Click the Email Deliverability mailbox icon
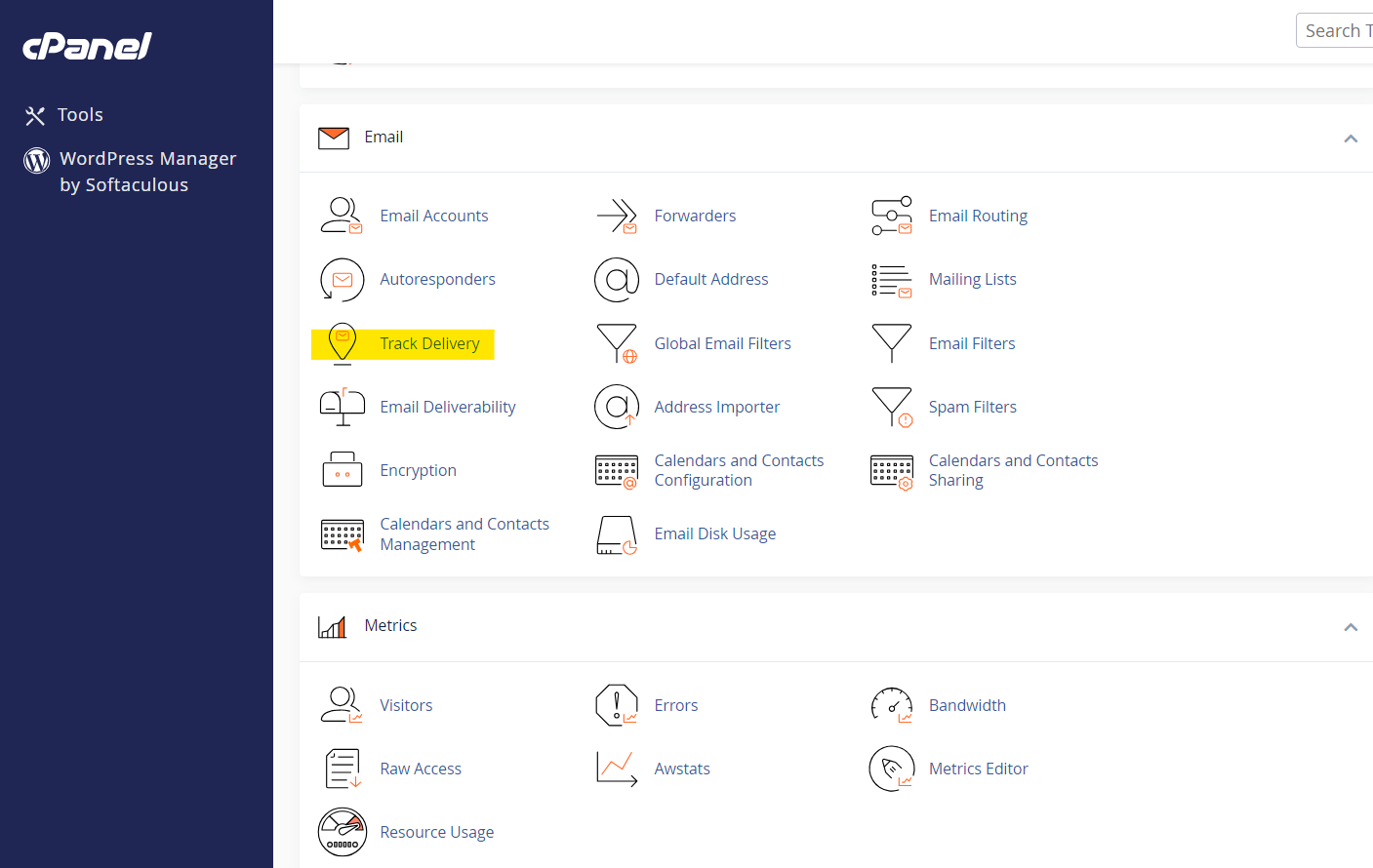The height and width of the screenshot is (868, 1373). point(342,407)
